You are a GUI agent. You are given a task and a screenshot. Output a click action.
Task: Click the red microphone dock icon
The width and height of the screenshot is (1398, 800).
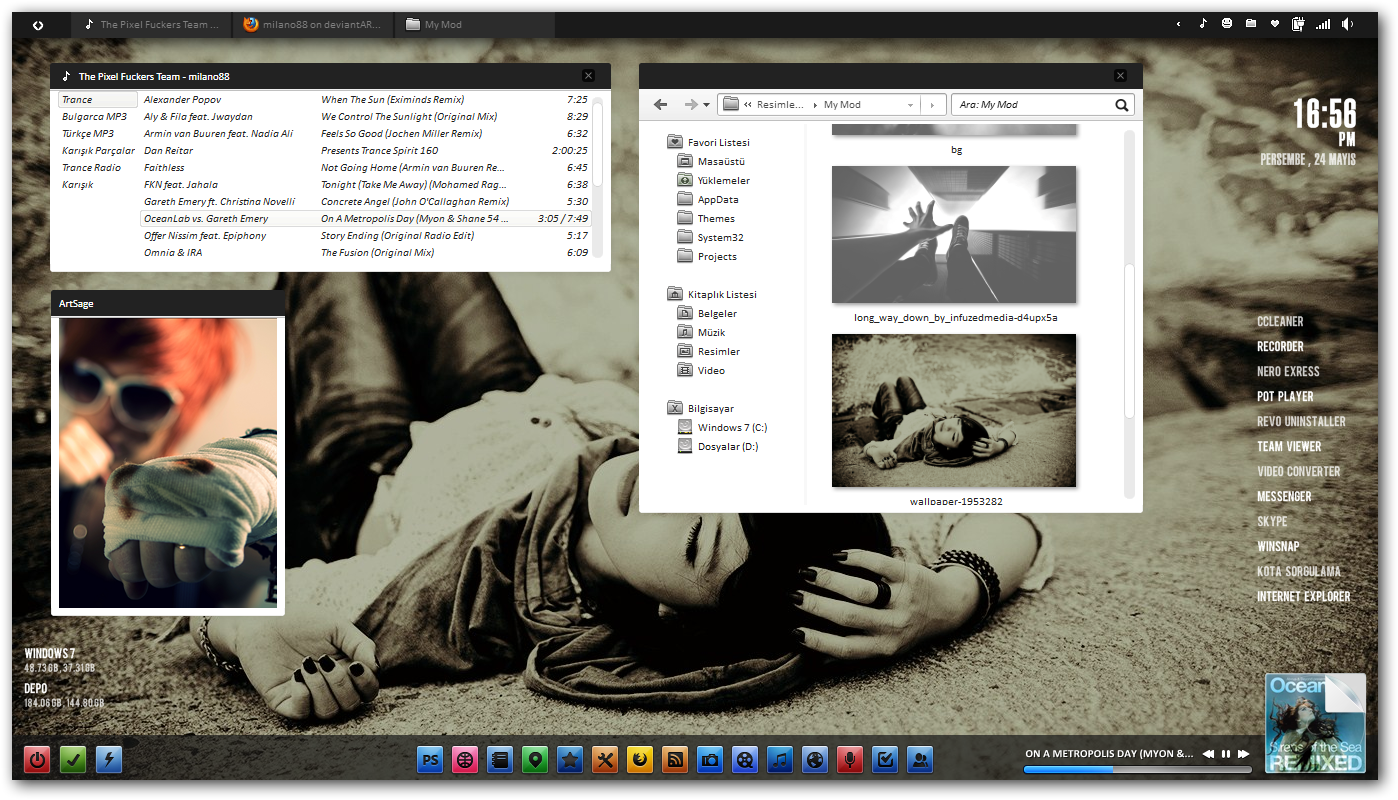point(850,760)
